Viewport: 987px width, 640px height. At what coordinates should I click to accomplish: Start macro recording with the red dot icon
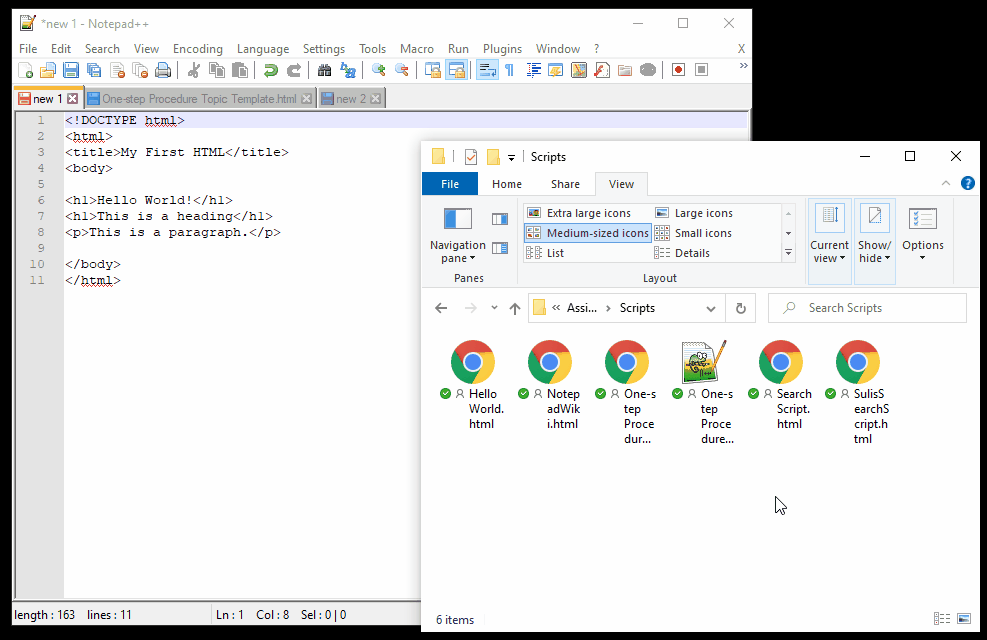(x=679, y=70)
